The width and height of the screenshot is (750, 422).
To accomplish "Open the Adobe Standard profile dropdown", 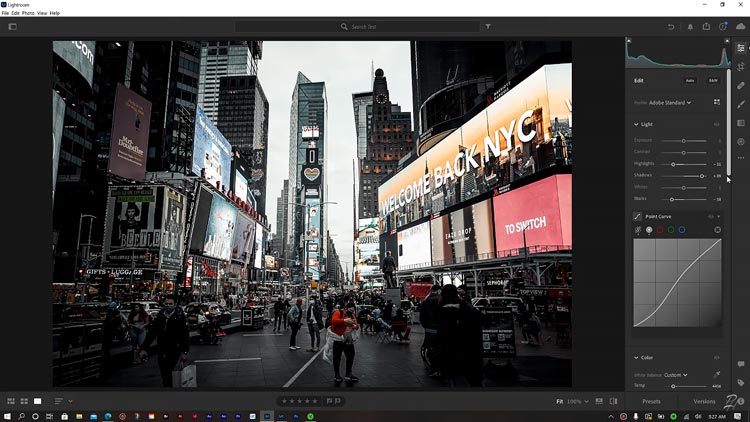I will pos(670,102).
